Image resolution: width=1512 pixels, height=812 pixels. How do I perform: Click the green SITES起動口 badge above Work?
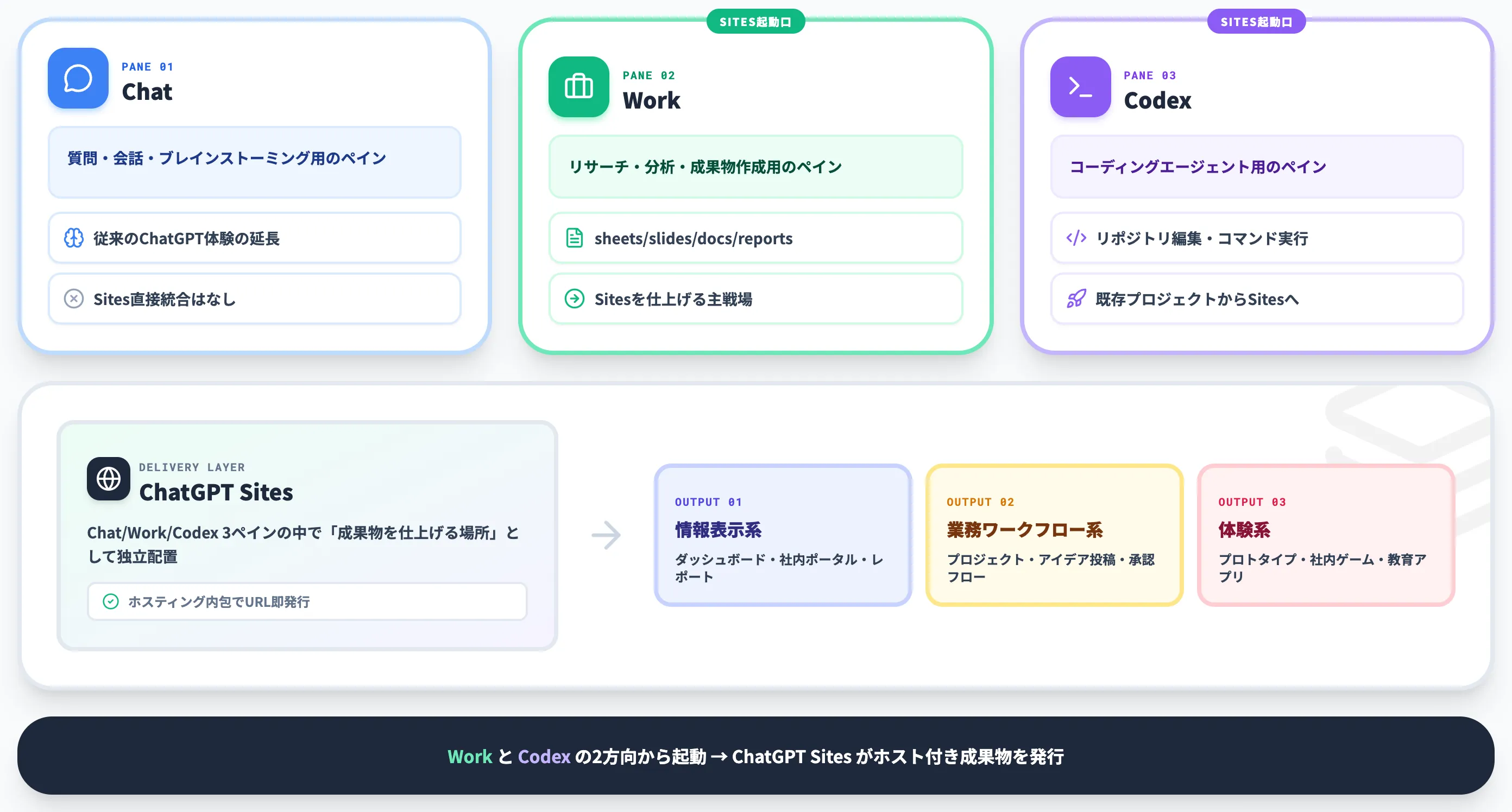click(755, 22)
